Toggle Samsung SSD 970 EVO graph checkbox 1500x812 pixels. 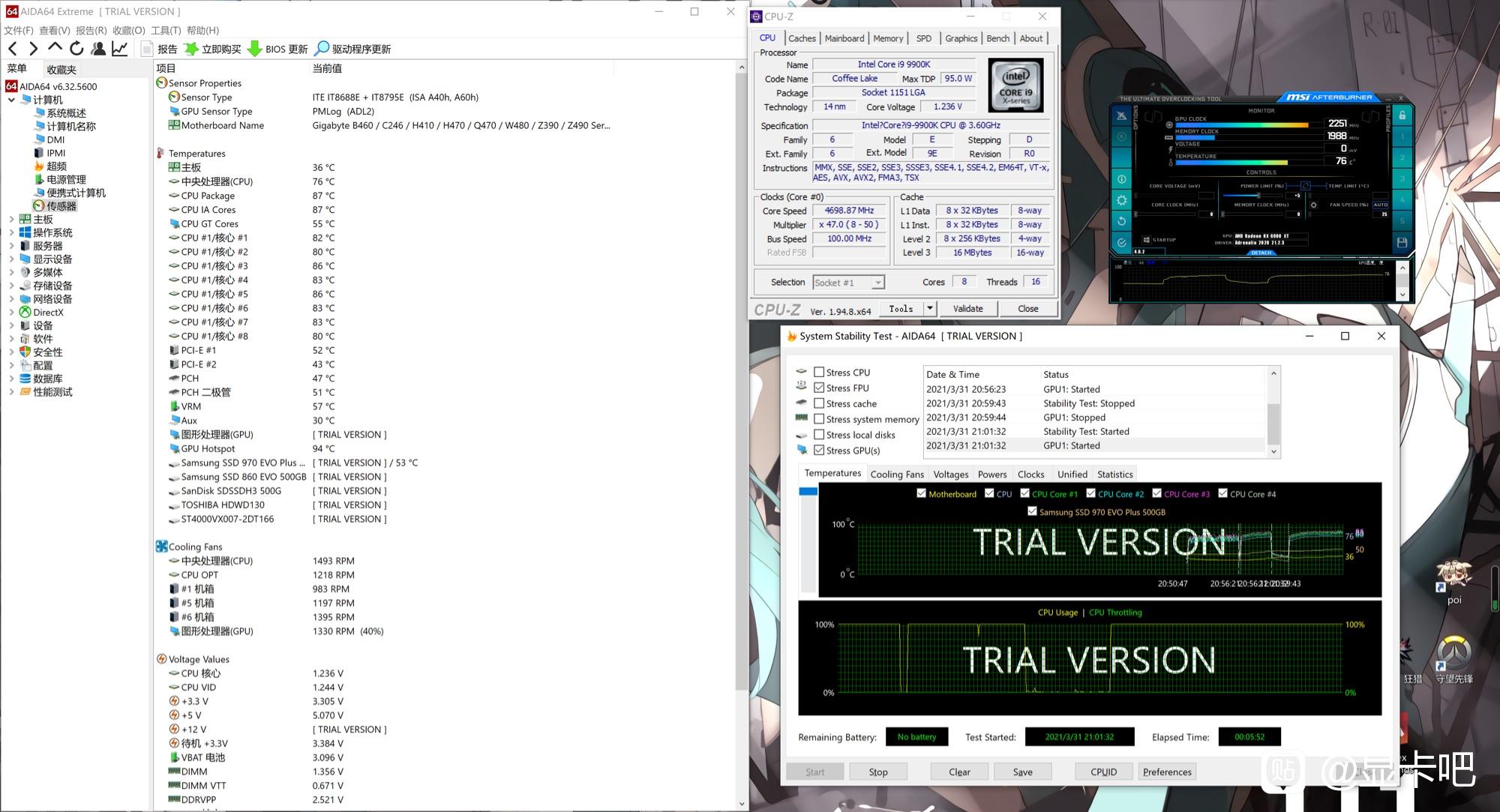coord(1032,511)
